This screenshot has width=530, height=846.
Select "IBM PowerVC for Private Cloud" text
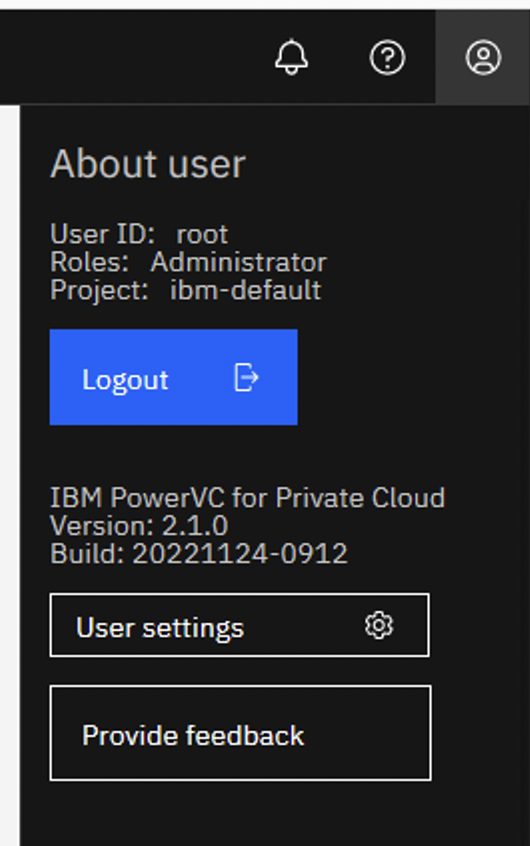point(247,497)
